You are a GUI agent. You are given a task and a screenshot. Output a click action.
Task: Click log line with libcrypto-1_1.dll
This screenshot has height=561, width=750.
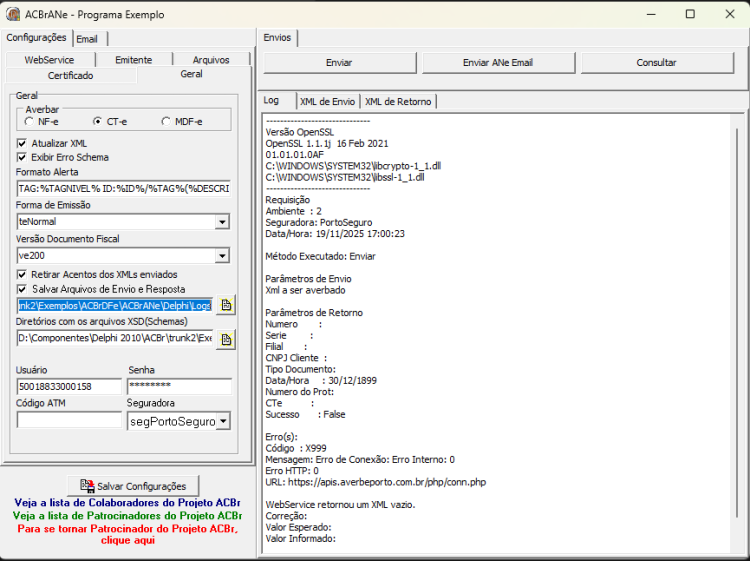pyautogui.click(x=353, y=166)
